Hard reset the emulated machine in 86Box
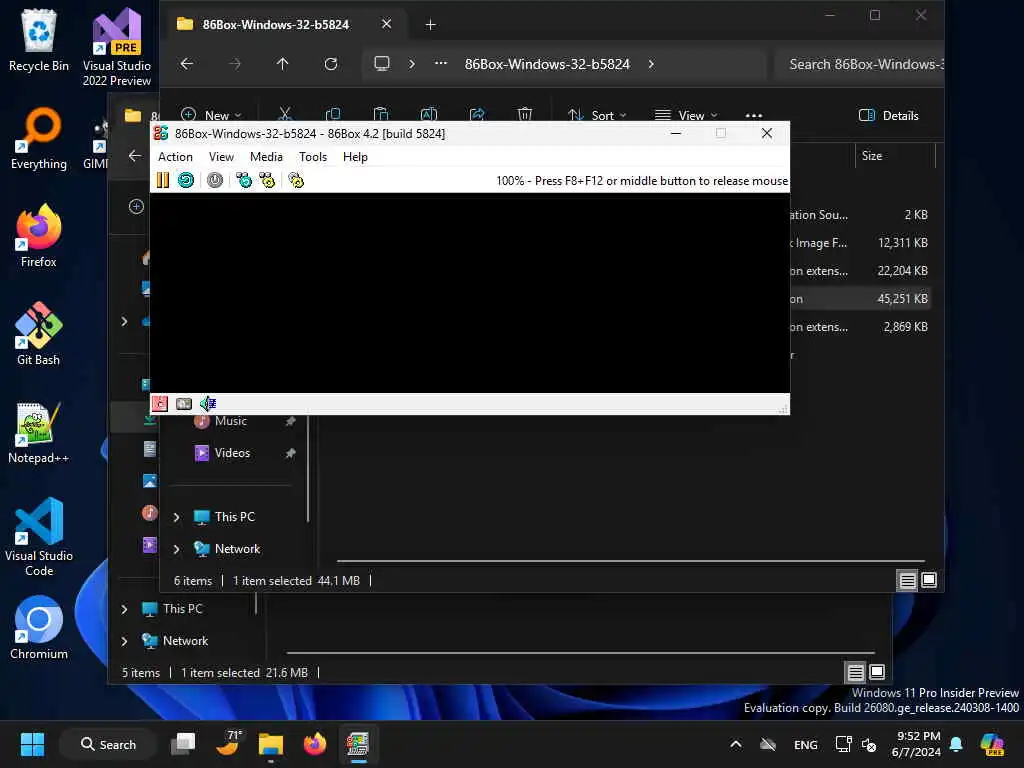This screenshot has width=1024, height=768. tap(185, 180)
